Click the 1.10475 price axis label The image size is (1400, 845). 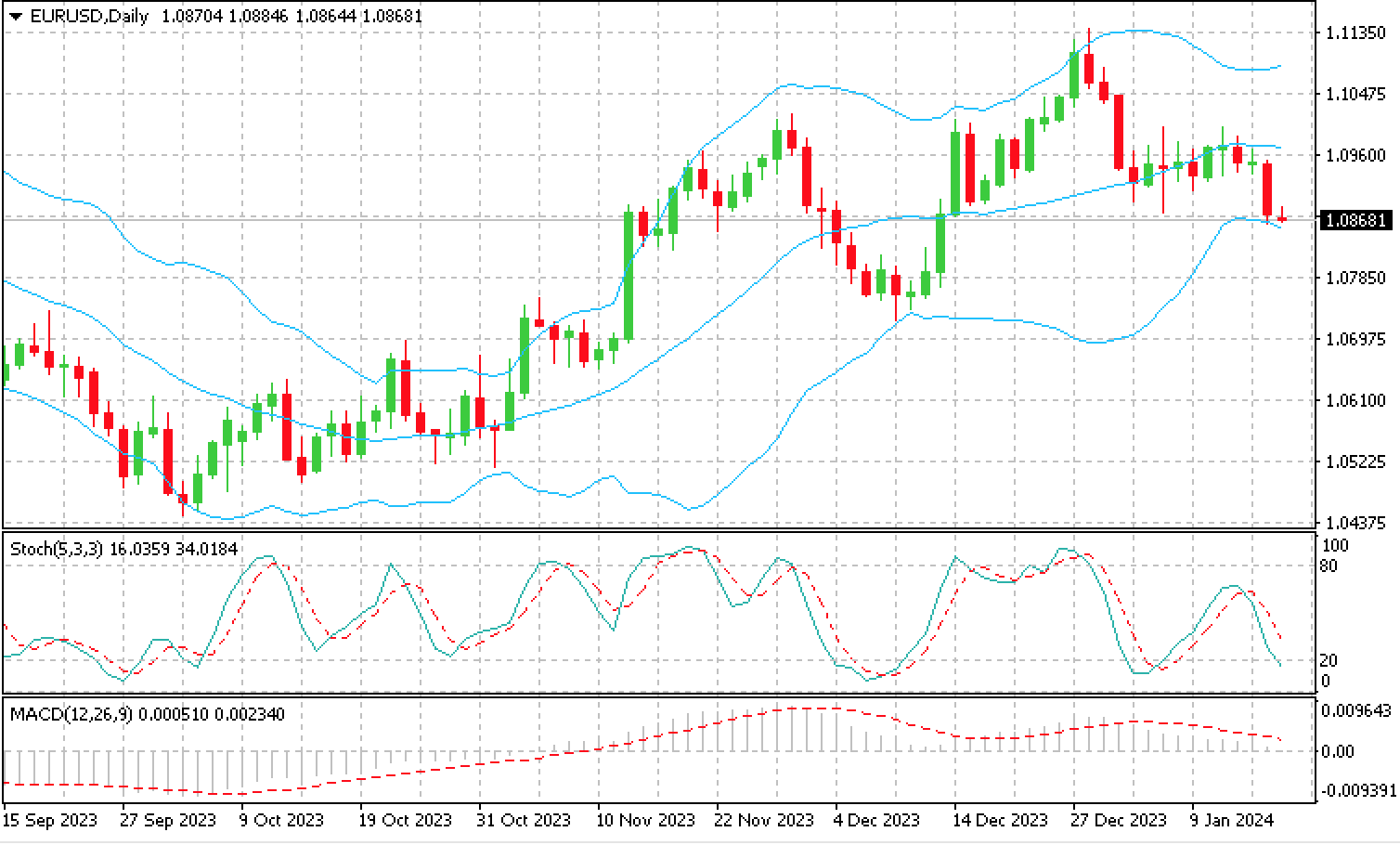pyautogui.click(x=1355, y=94)
